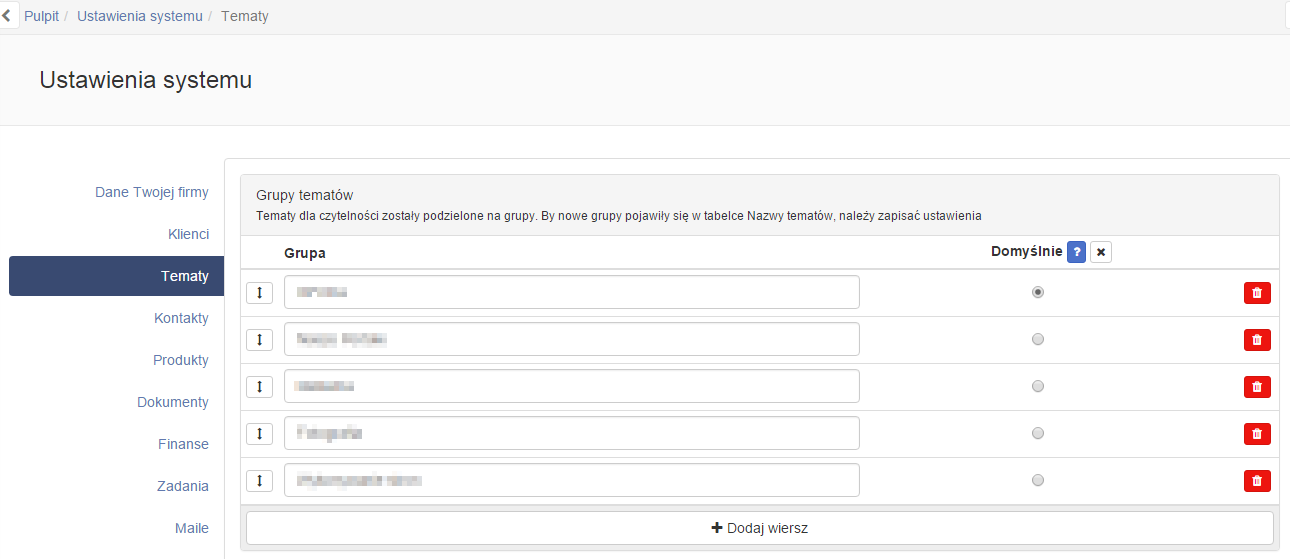Delete the last group row using trash icon

tap(1257, 481)
